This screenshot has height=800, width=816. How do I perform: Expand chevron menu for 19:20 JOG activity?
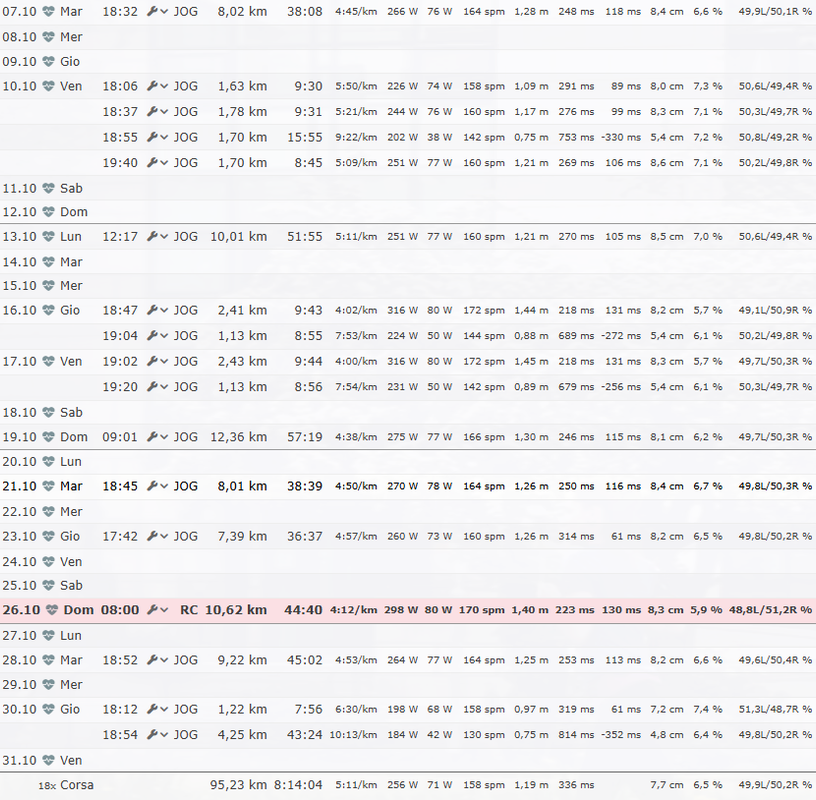coord(164,387)
